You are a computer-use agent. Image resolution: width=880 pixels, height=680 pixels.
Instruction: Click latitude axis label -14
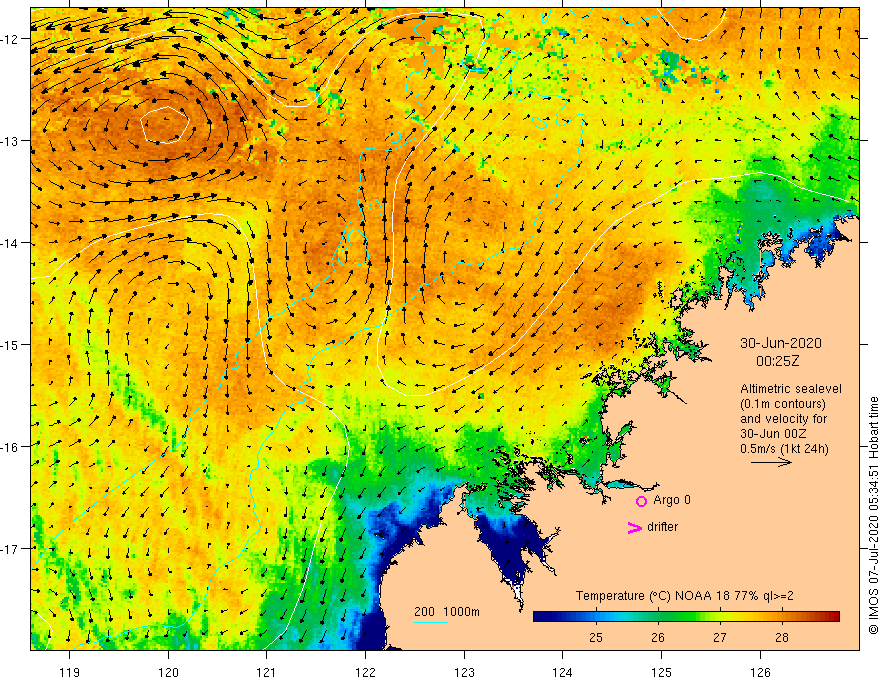tap(9, 243)
